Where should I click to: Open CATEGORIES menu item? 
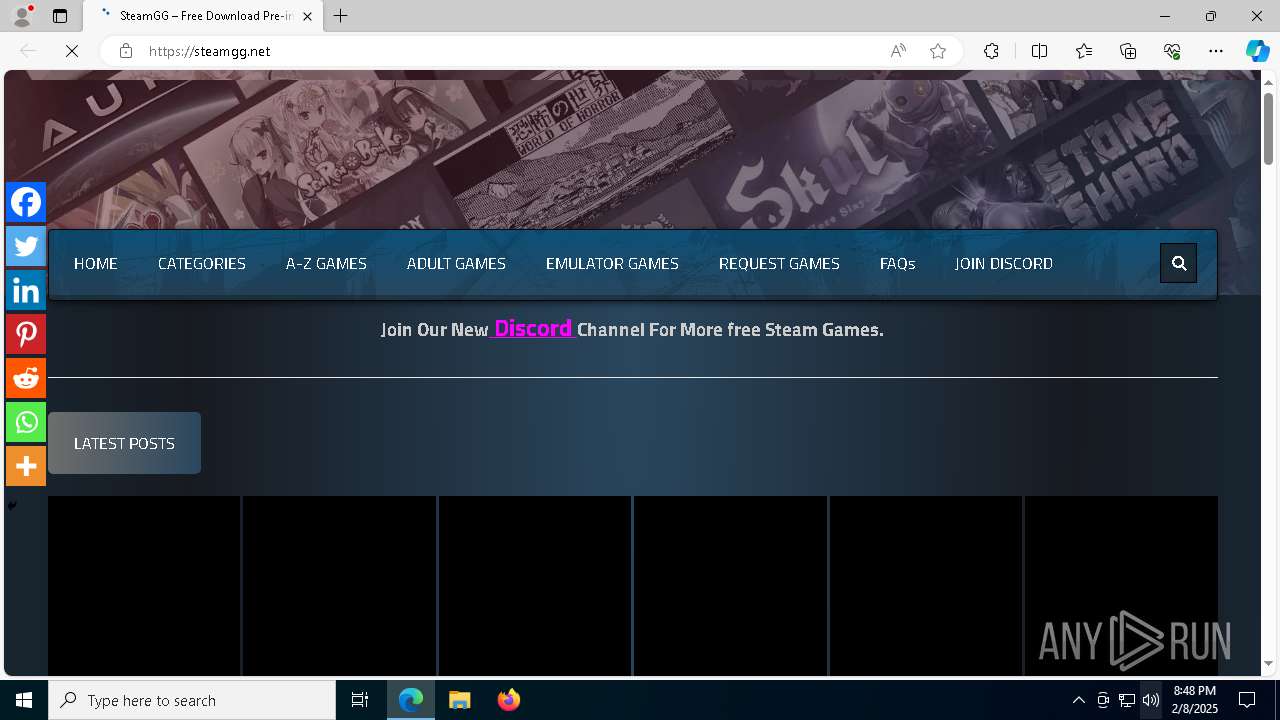202,264
